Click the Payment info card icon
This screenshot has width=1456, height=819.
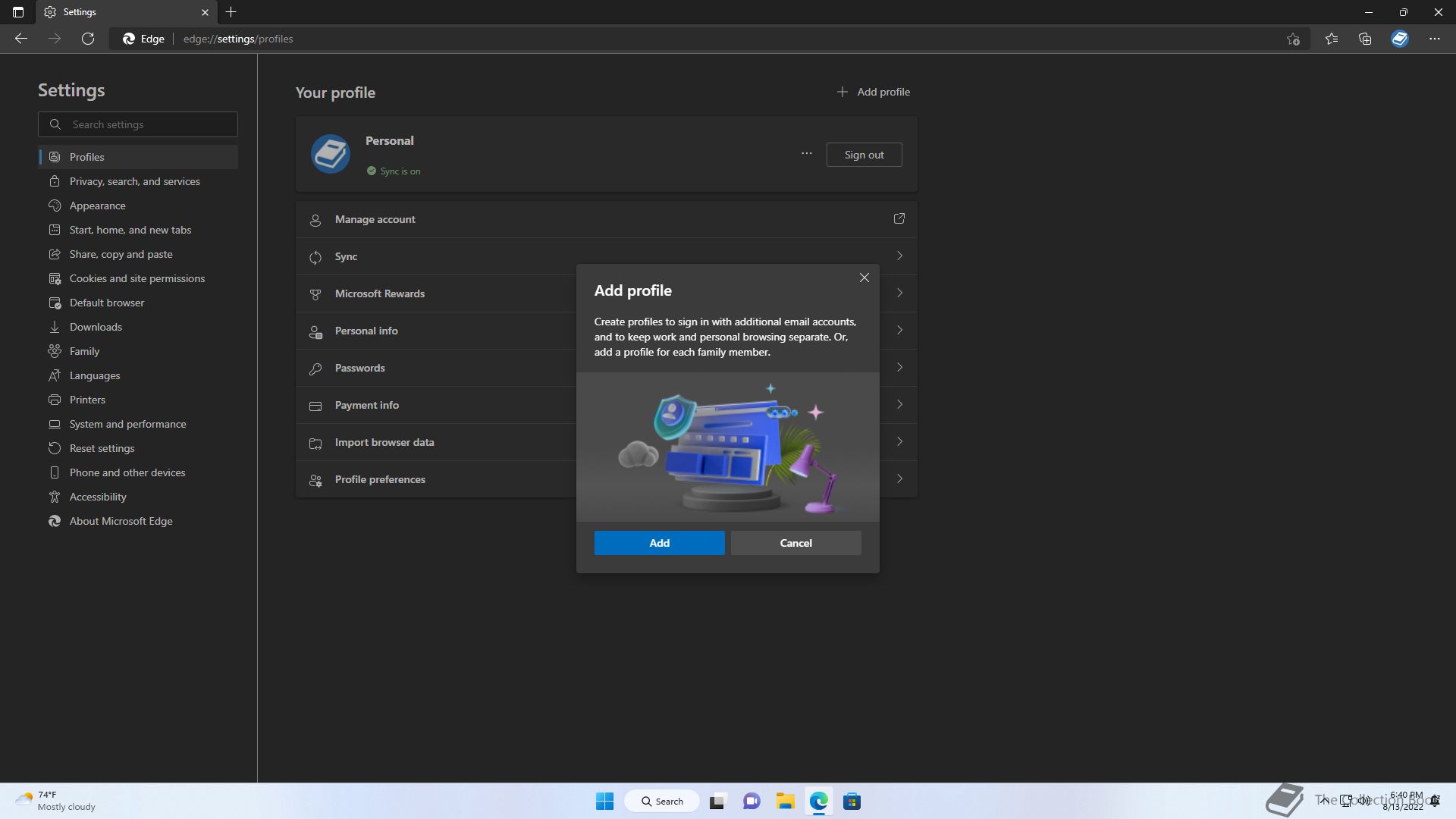pyautogui.click(x=315, y=406)
